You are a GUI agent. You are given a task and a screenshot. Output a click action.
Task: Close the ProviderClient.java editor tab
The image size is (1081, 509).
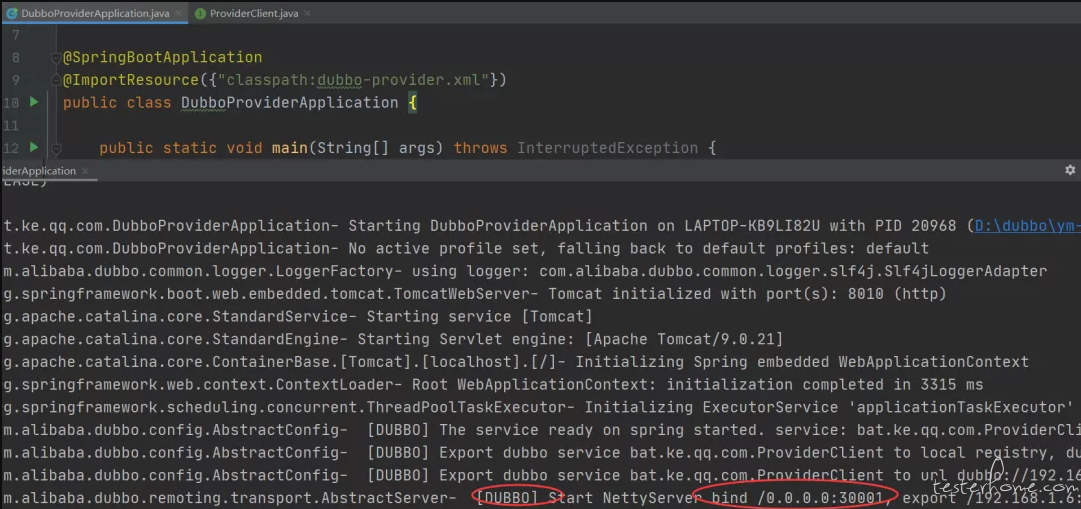305,13
